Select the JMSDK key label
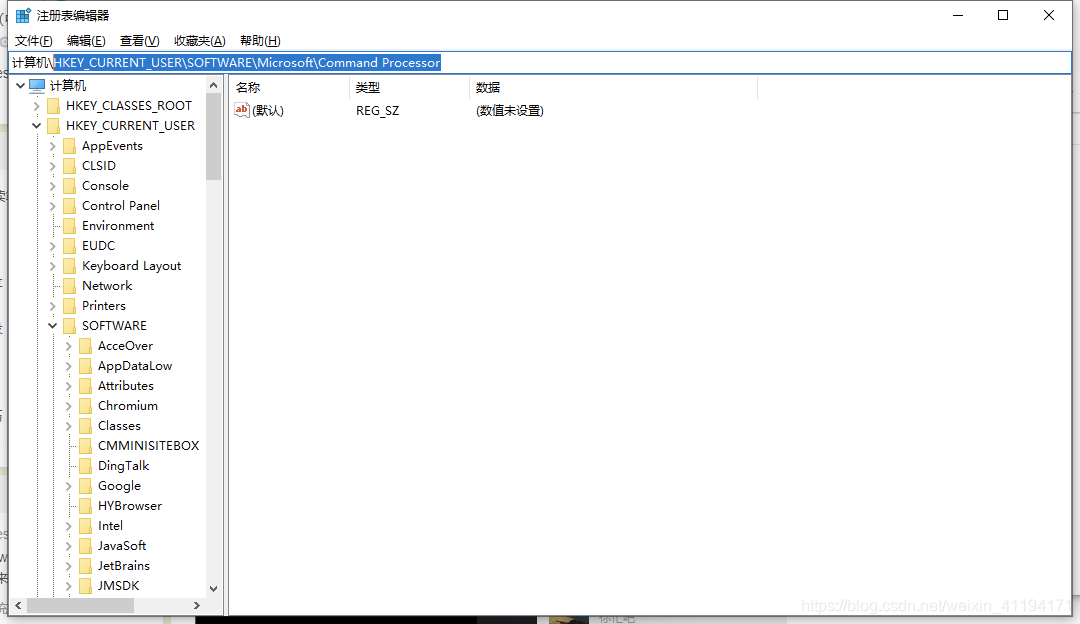 click(x=118, y=585)
